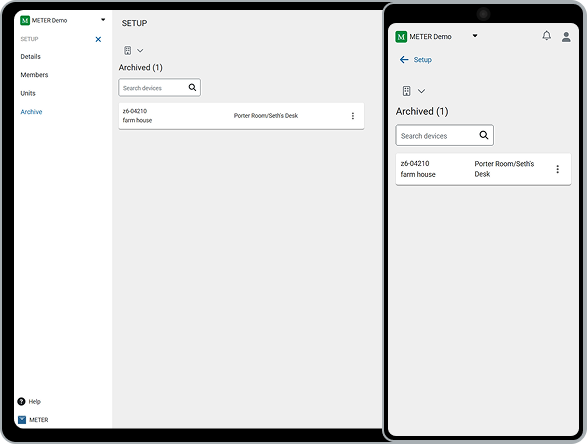Image resolution: width=587 pixels, height=444 pixels.
Task: Click the building icon in the tablet view
Action: pyautogui.click(x=128, y=51)
